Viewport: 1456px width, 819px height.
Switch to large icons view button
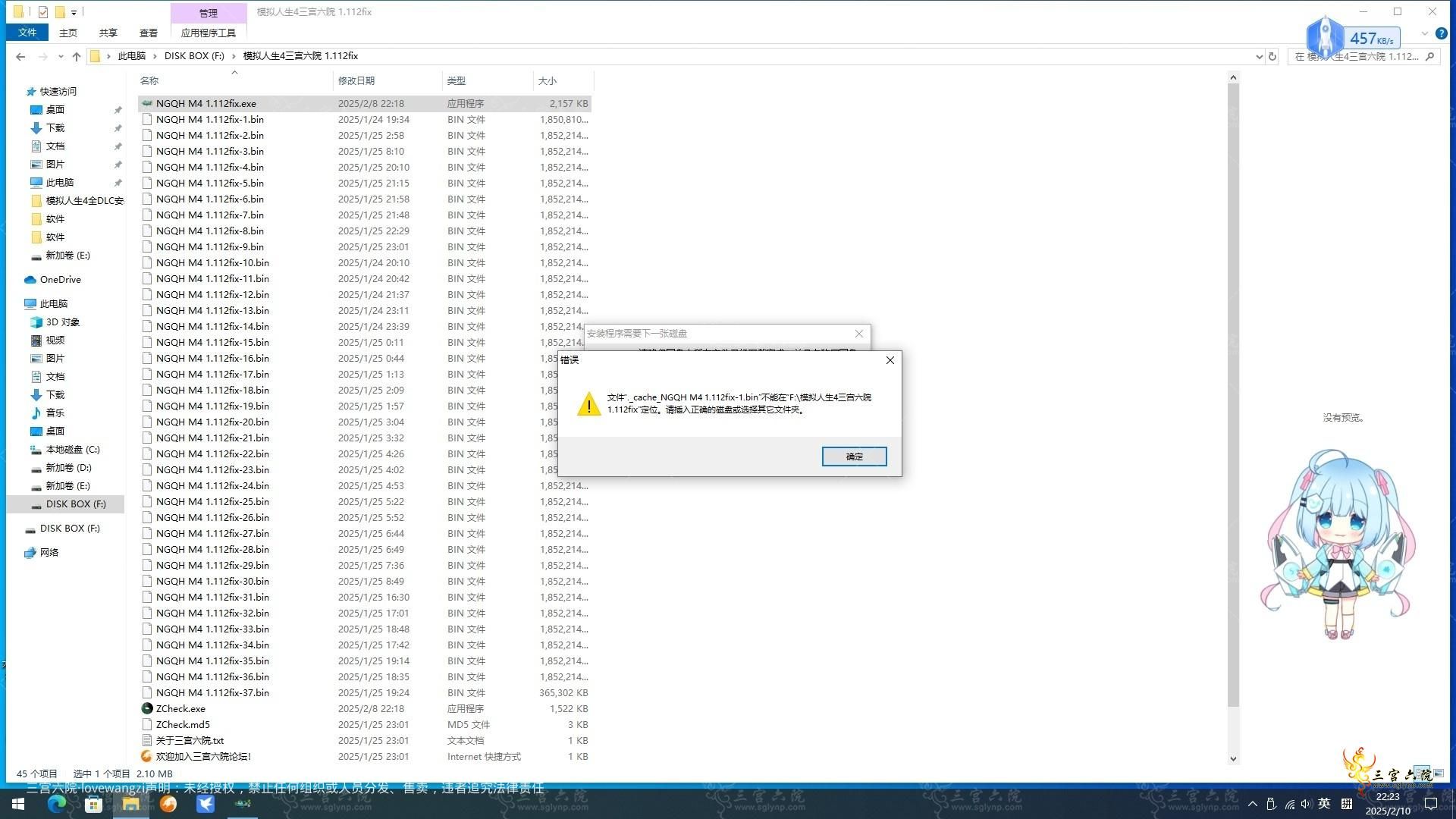pos(1438,773)
